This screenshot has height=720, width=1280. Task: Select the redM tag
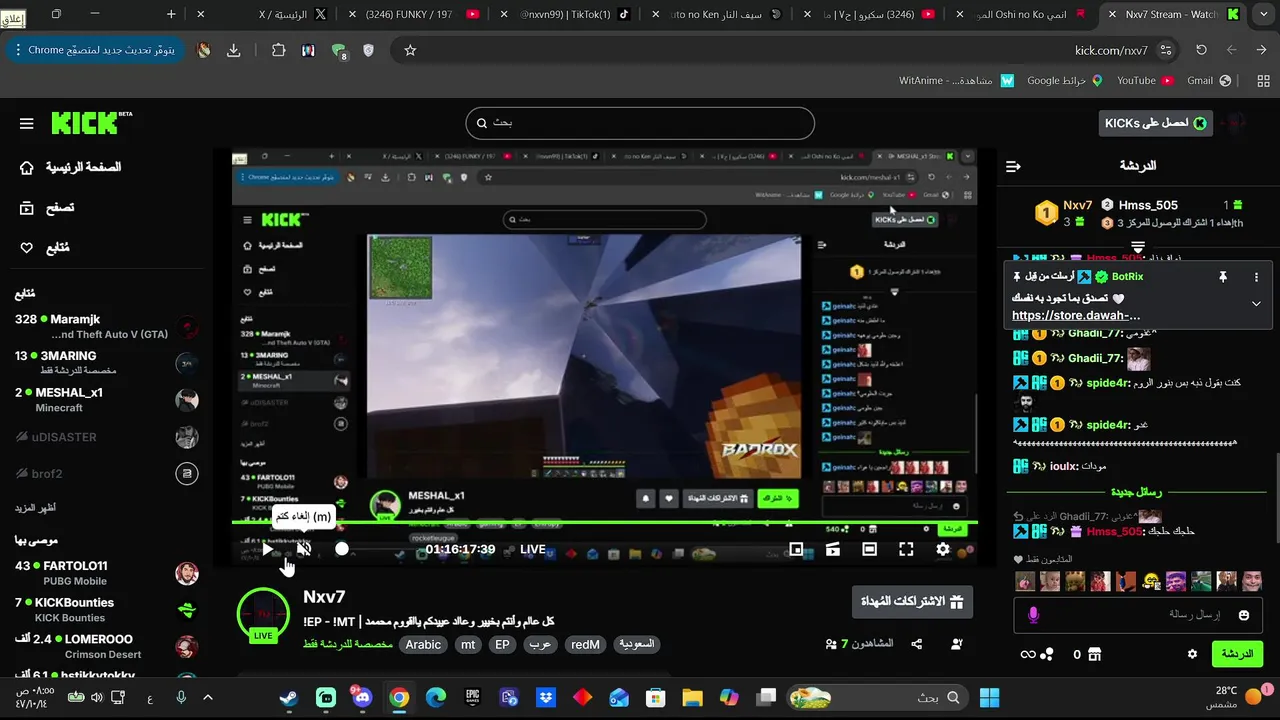[585, 645]
